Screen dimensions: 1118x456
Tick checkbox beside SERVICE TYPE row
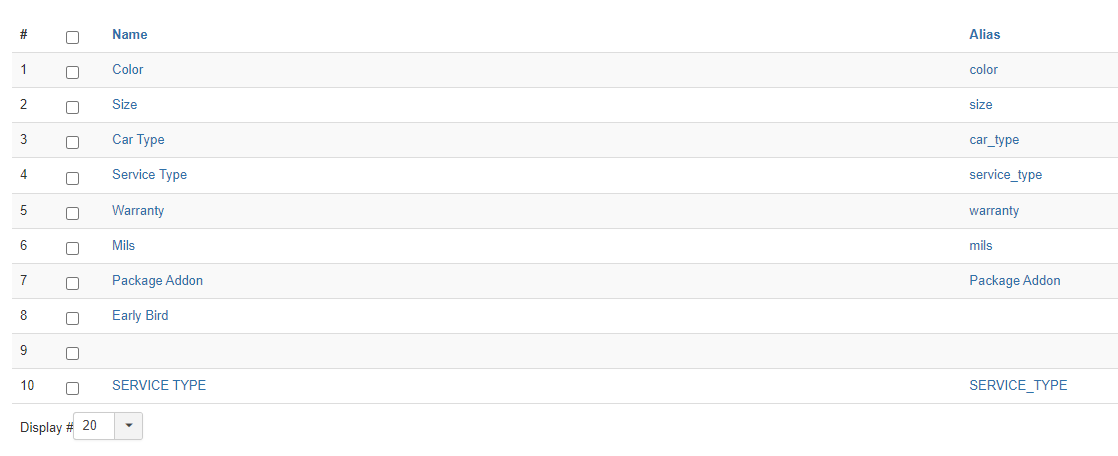coord(72,388)
